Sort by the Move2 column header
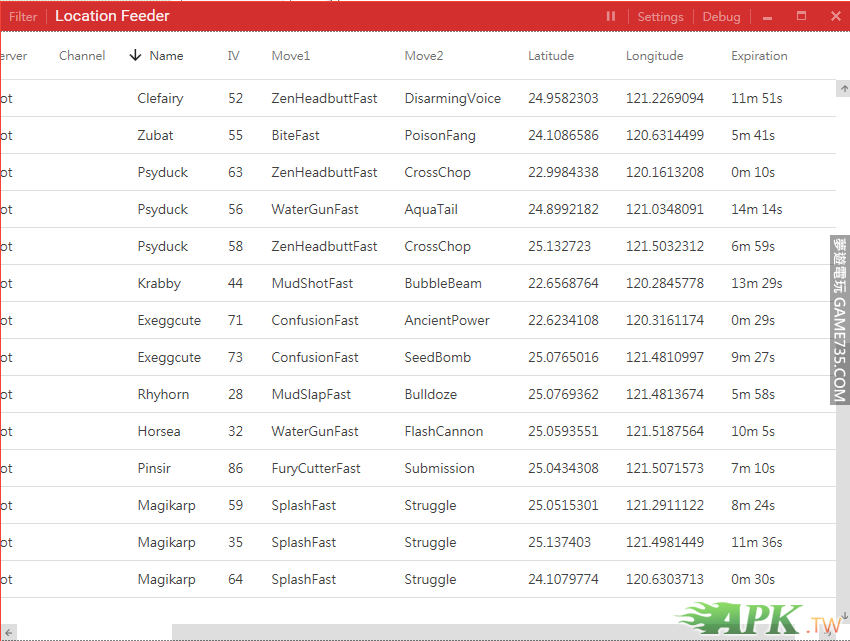The image size is (850, 641). (x=423, y=55)
